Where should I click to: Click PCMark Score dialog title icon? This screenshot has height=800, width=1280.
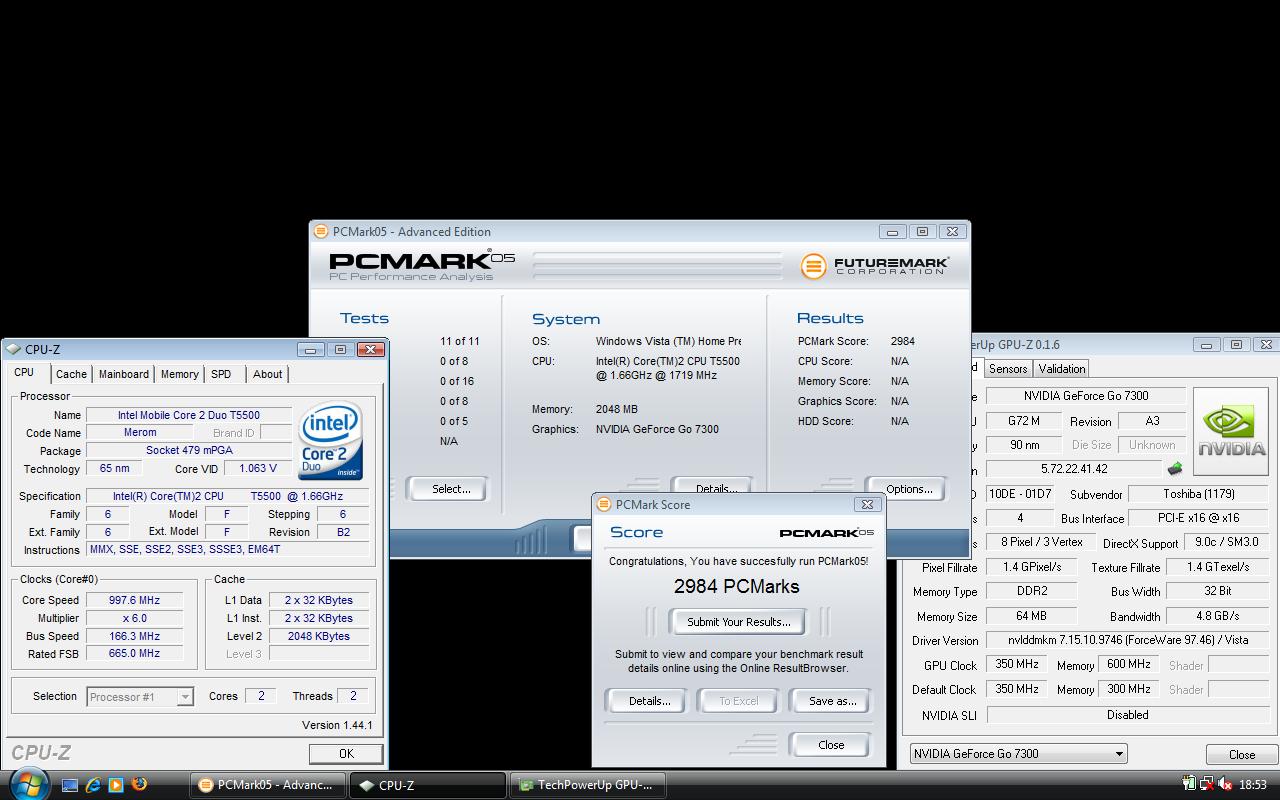[x=603, y=505]
